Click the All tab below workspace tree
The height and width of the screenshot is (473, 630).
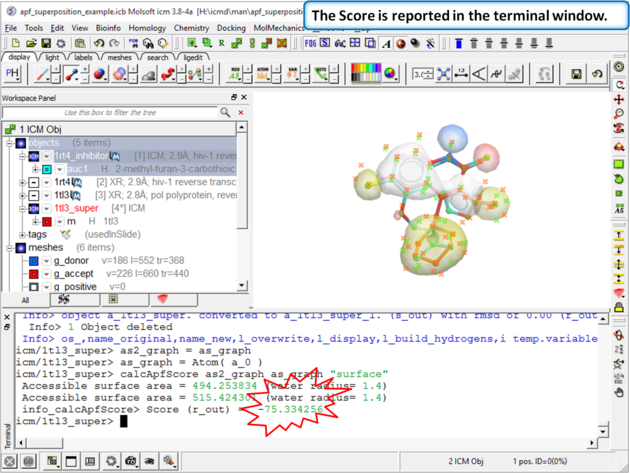point(25,299)
